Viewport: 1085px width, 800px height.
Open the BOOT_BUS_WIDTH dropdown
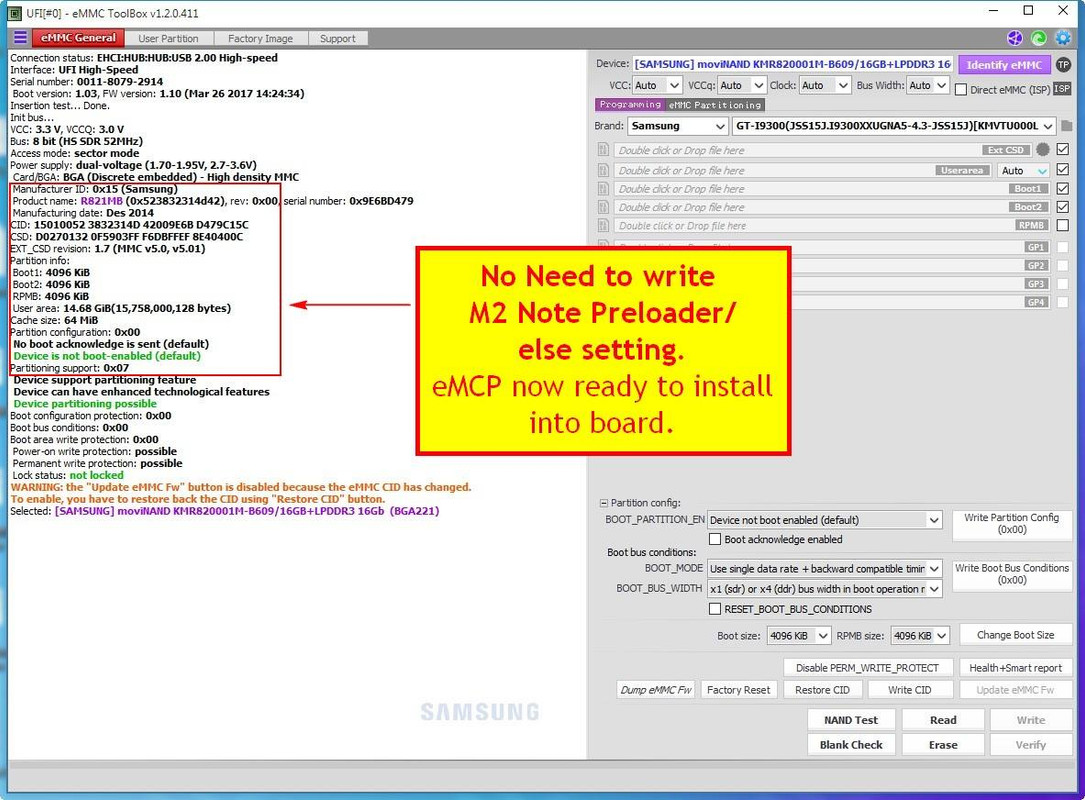825,589
